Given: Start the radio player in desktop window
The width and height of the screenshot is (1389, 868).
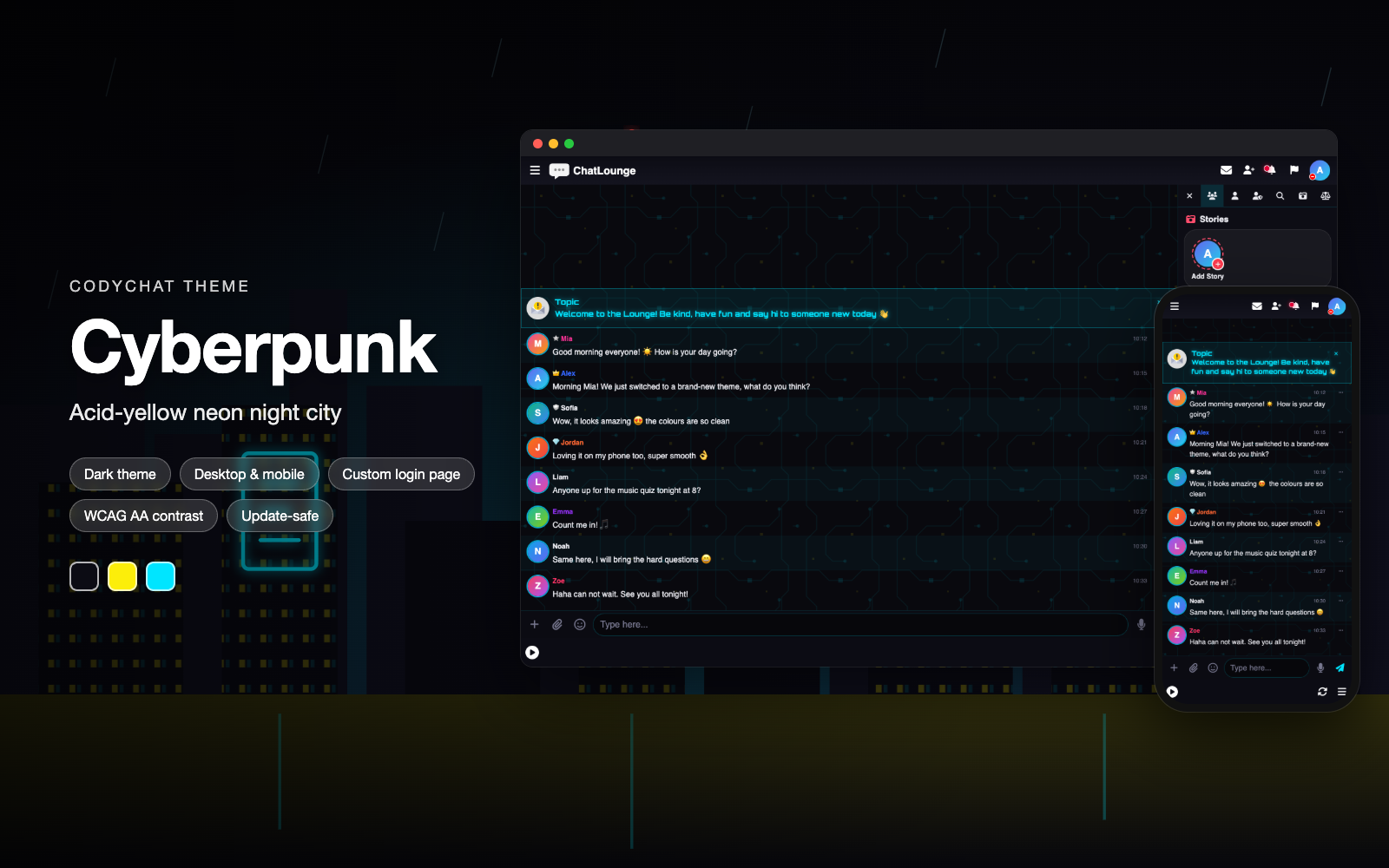Looking at the screenshot, I should click(x=532, y=653).
